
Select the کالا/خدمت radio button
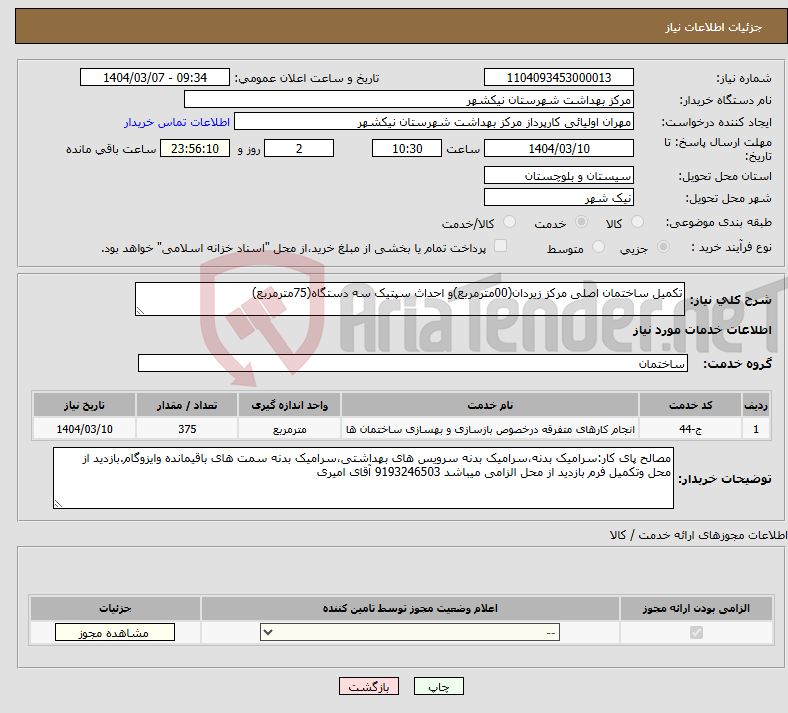(x=510, y=222)
